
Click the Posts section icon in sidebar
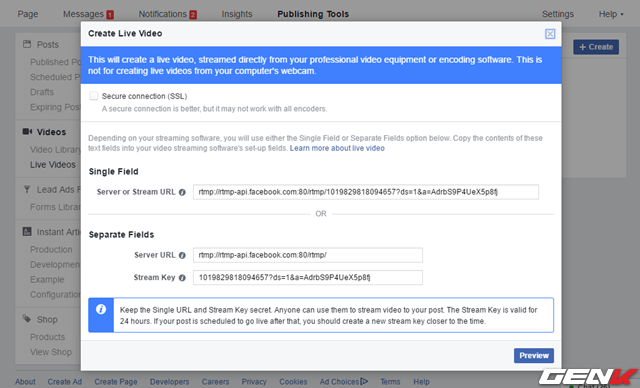click(x=27, y=44)
